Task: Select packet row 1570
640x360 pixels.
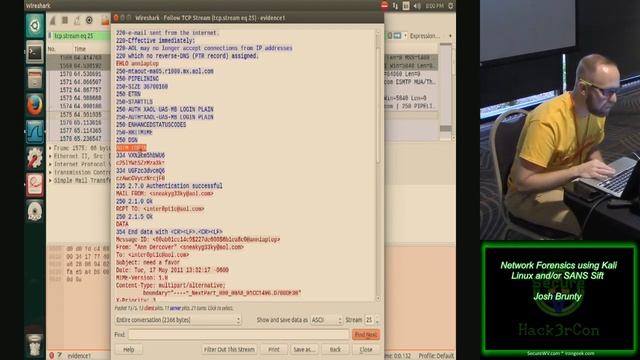Action: click(x=79, y=74)
